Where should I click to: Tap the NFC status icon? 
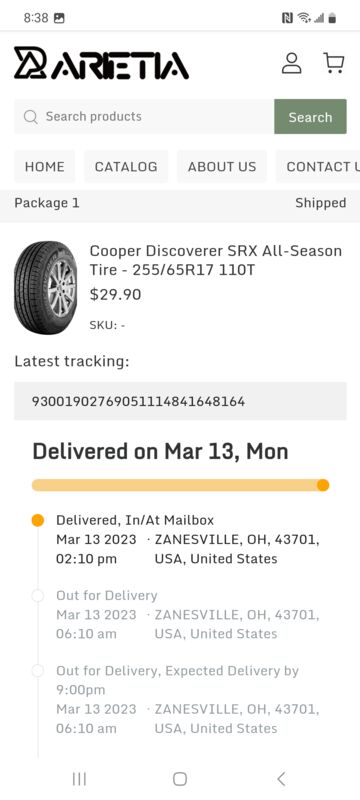click(x=287, y=18)
